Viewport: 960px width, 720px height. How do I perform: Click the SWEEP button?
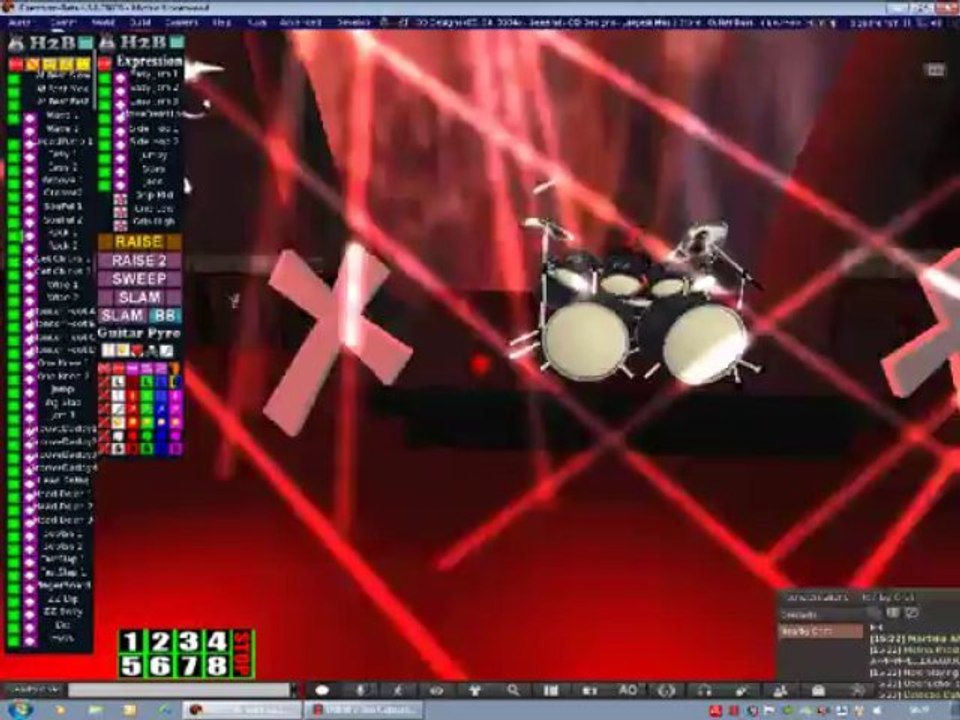pyautogui.click(x=140, y=279)
